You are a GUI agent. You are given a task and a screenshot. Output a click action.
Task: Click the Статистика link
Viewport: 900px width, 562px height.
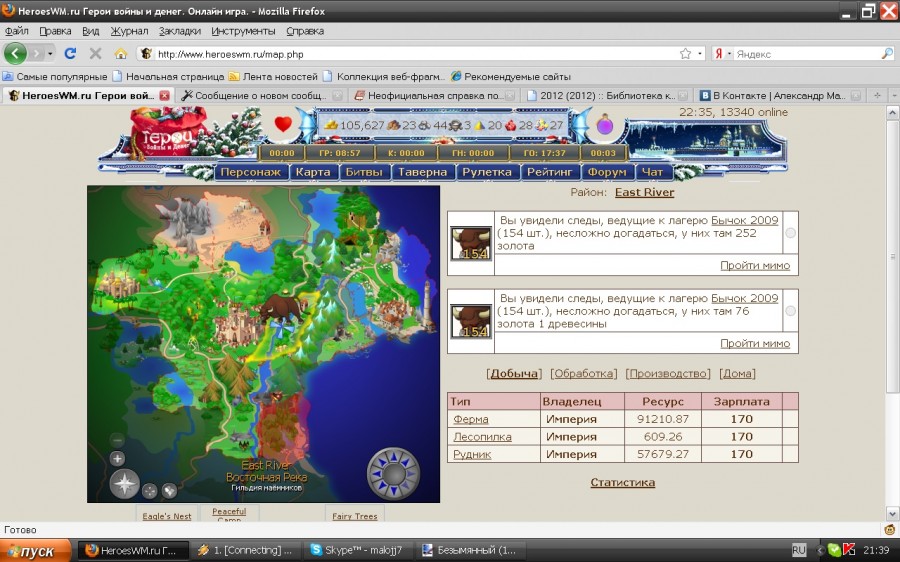[622, 482]
